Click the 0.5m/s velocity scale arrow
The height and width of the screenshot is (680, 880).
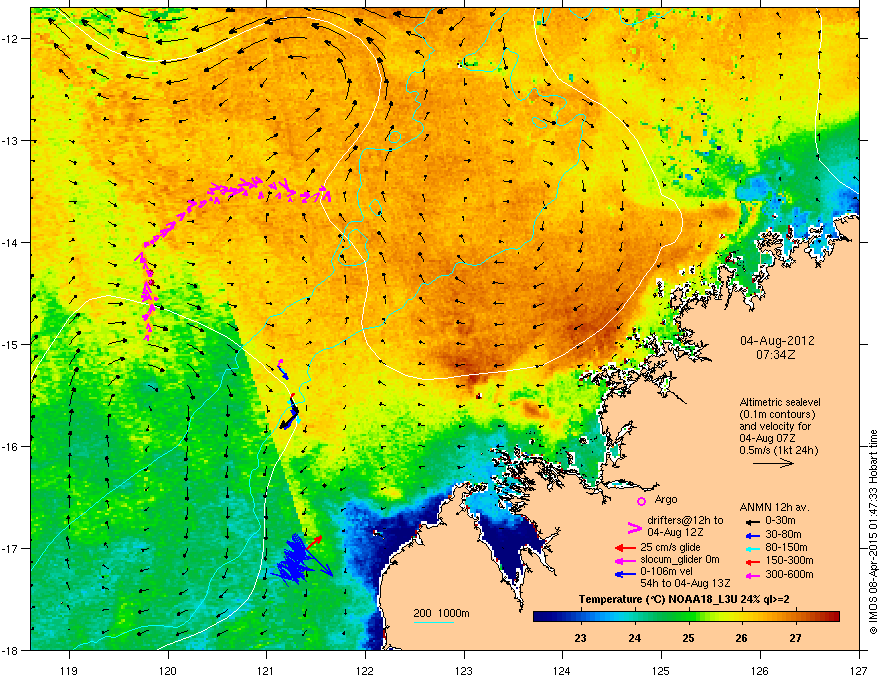pos(773,463)
